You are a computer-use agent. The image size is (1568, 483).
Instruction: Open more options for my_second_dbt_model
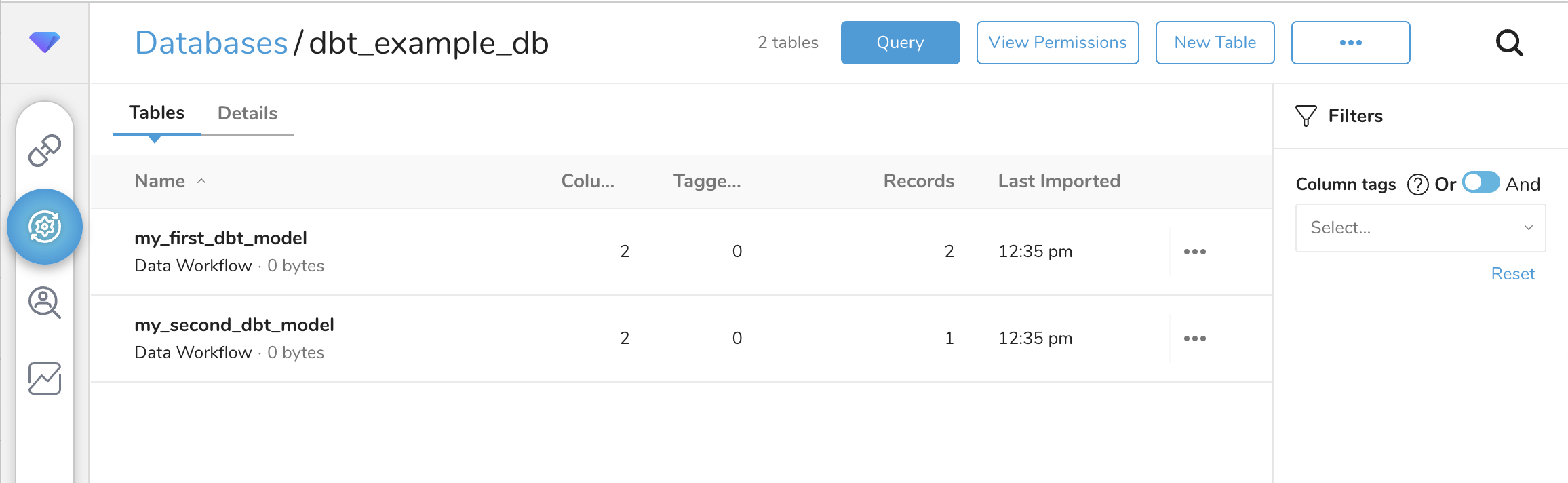[1194, 339]
